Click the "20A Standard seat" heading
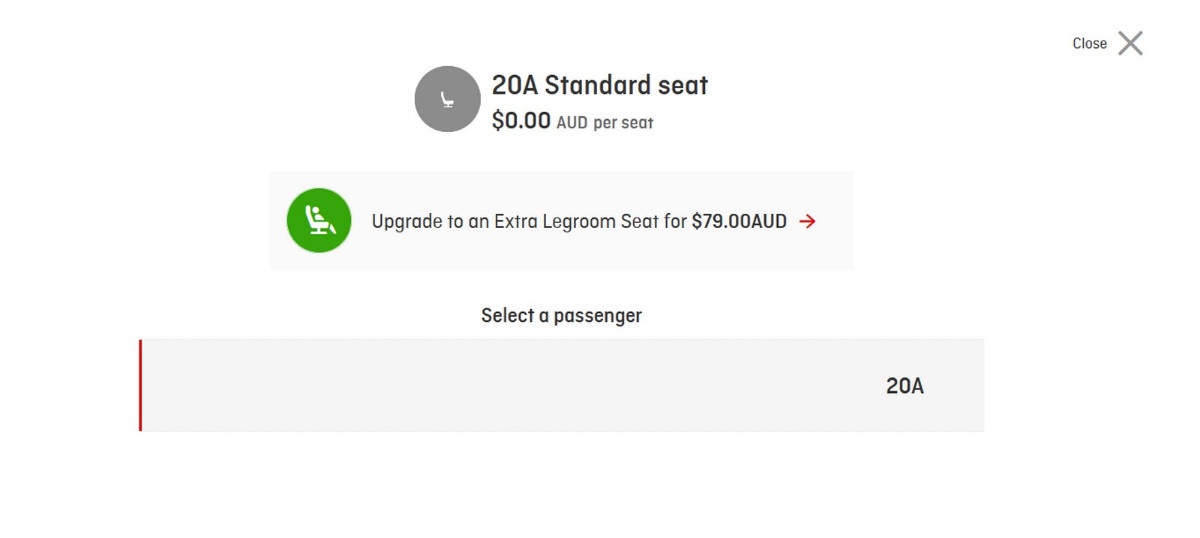Screen dimensions: 1200x538 pos(599,86)
